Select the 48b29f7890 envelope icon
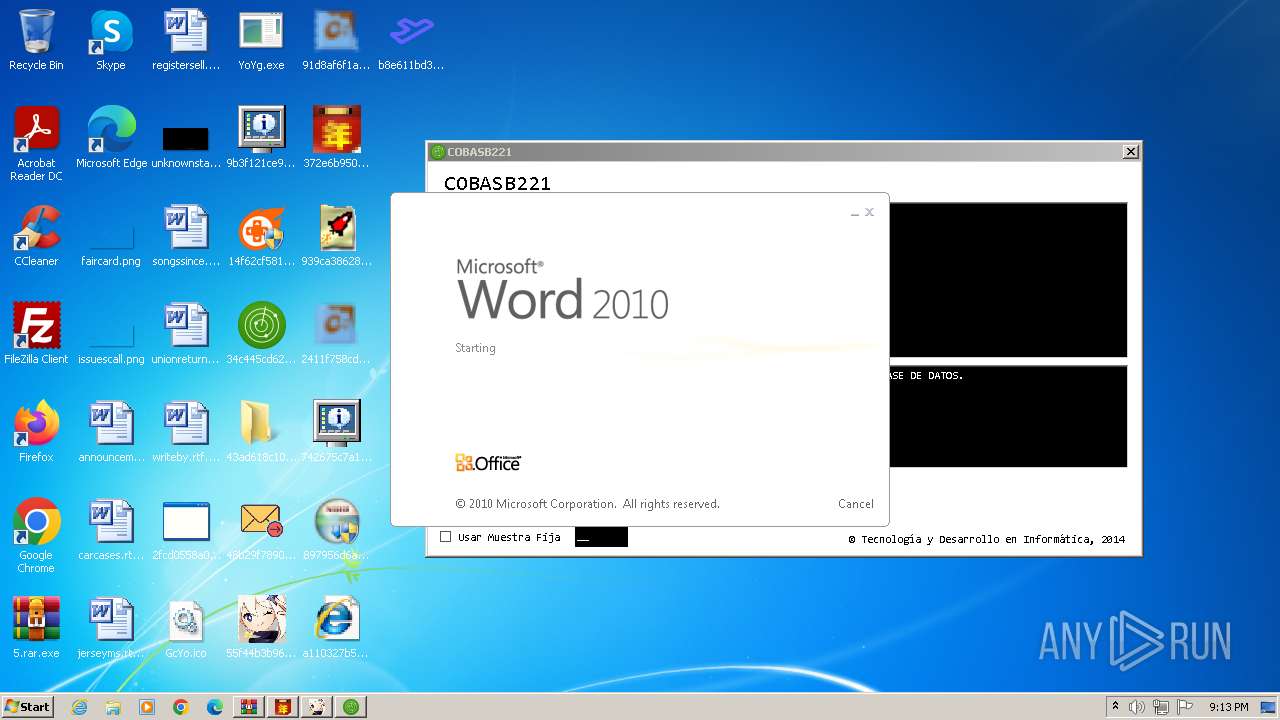Image resolution: width=1280 pixels, height=720 pixels. coord(261,530)
